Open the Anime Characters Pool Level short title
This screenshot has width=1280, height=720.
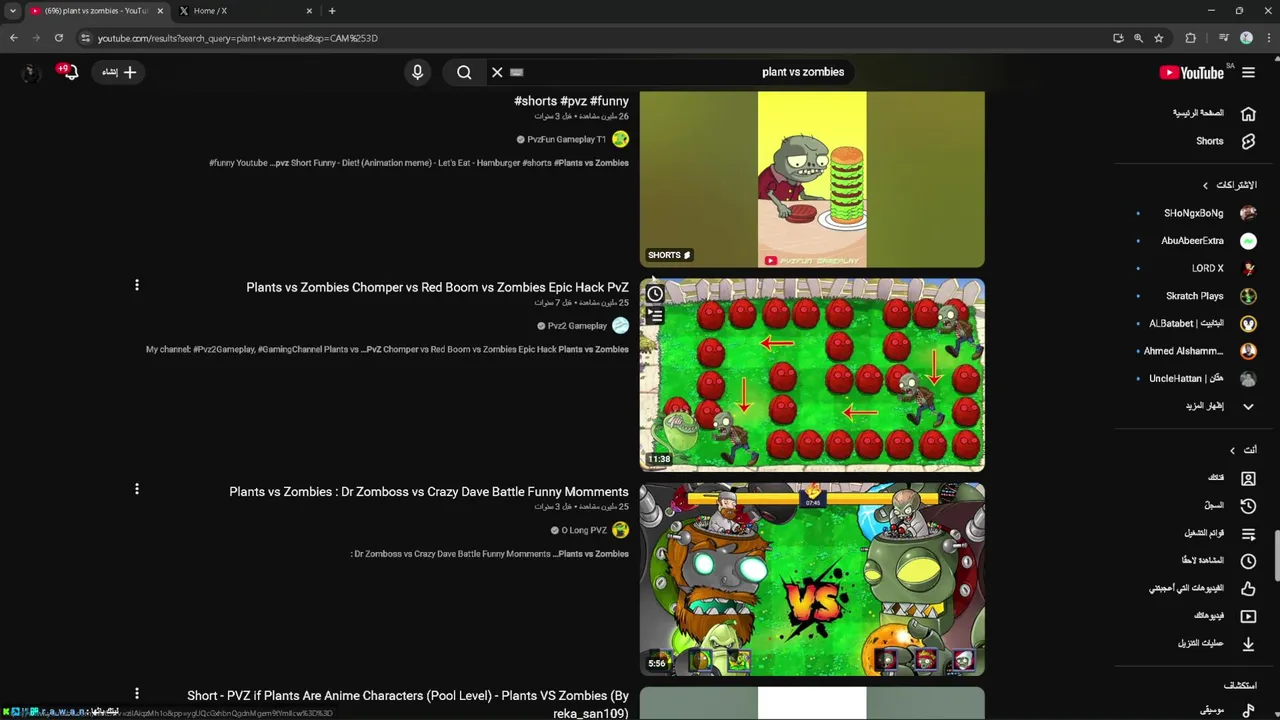408,704
